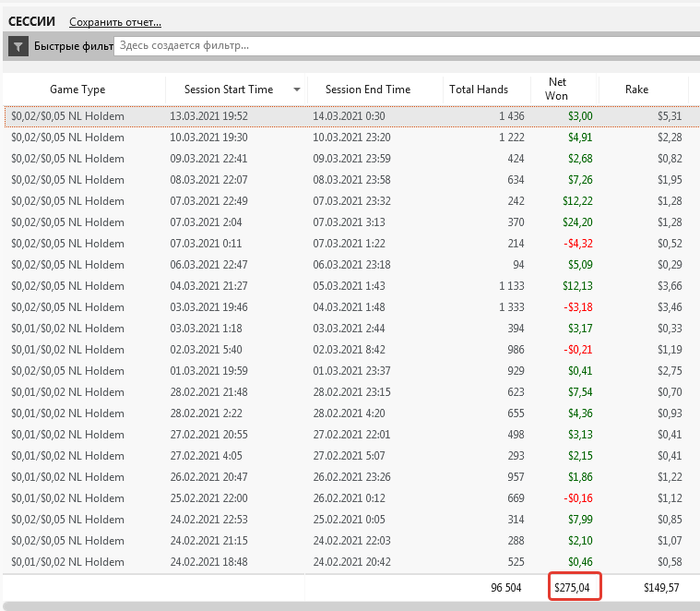
Task: Select session started 27.02.2021 4:05
Action: tap(352, 456)
